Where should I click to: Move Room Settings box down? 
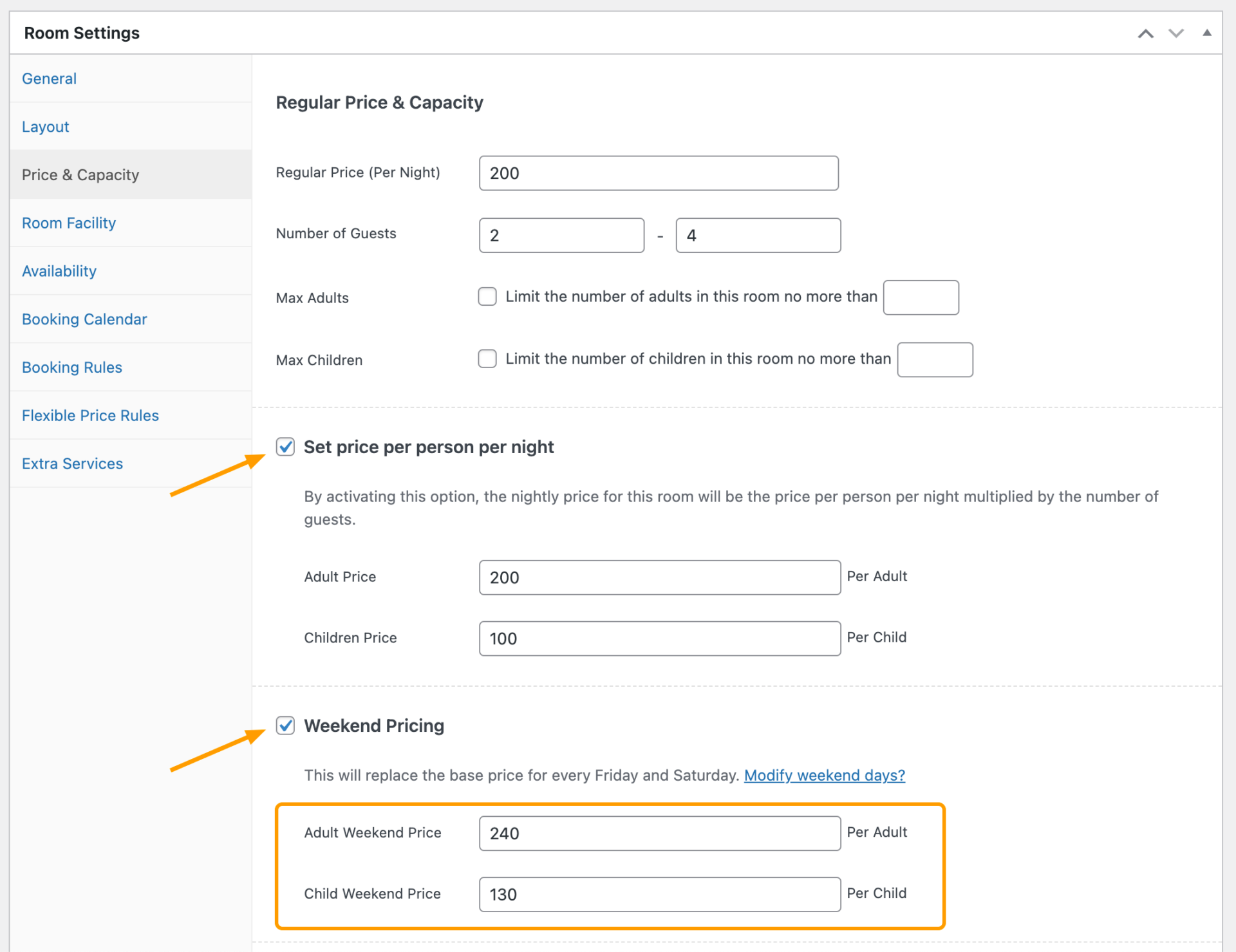(x=1175, y=33)
